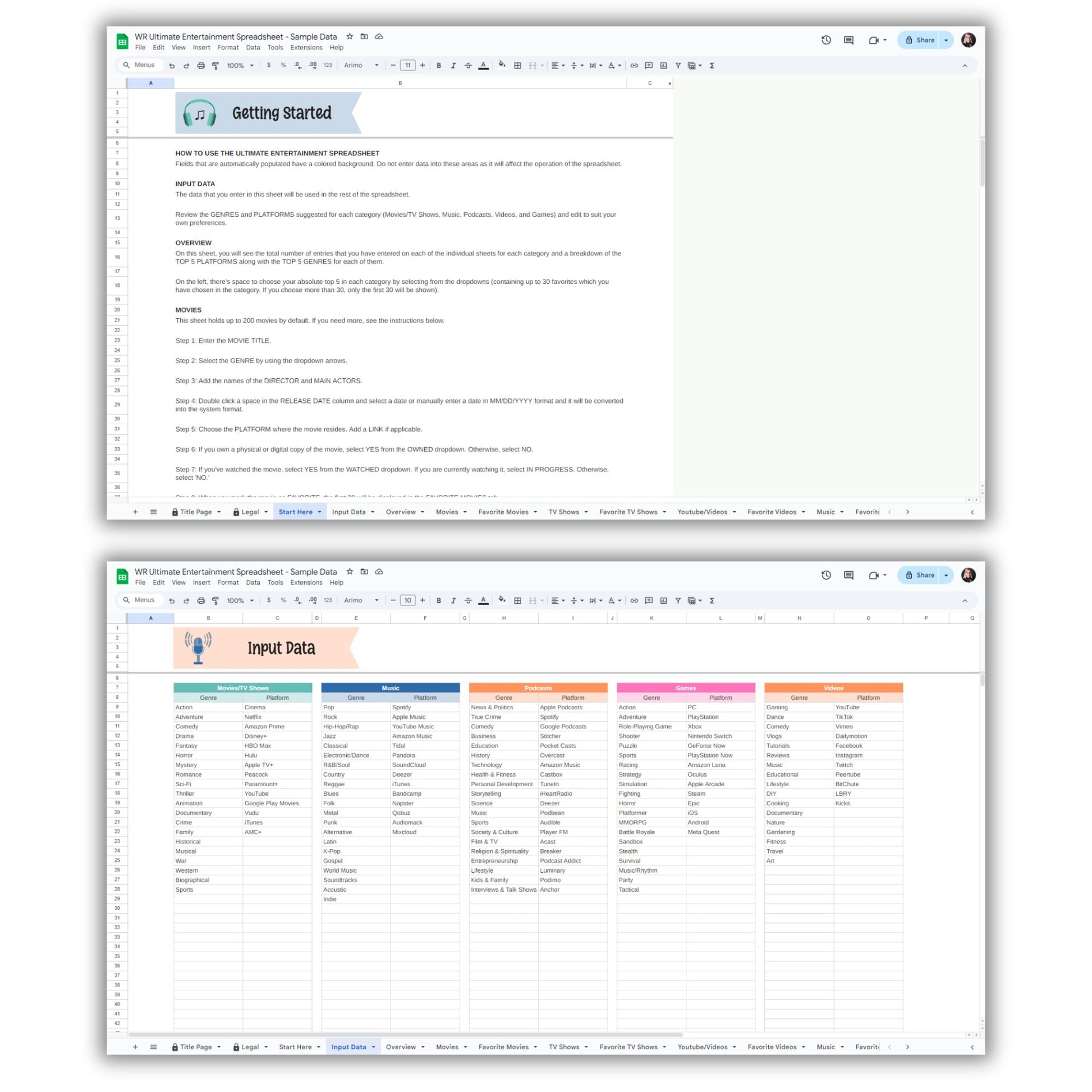Open TV Shows tab in bottom window
Image resolution: width=1092 pixels, height=1092 pixels.
tap(563, 1047)
